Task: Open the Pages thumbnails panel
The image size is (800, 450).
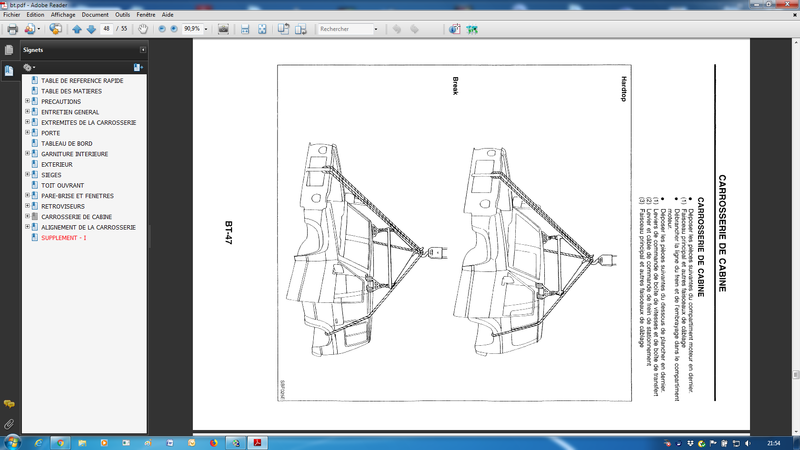Action: click(x=9, y=49)
